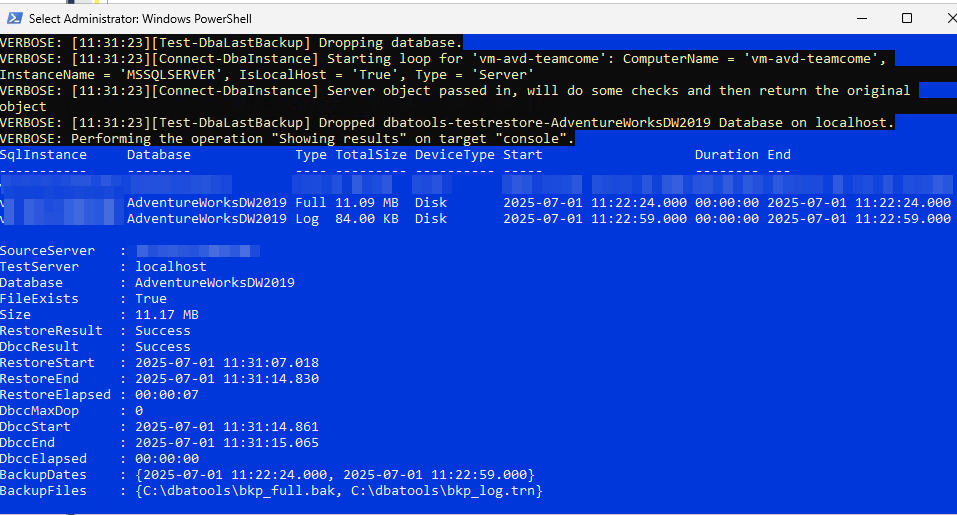Click the TestServer value 'localhost'
This screenshot has width=957, height=515.
pyautogui.click(x=171, y=267)
